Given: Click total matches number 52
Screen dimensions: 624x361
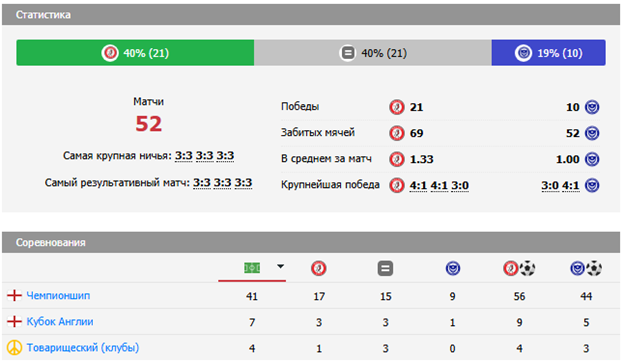Looking at the screenshot, I should [x=148, y=124].
